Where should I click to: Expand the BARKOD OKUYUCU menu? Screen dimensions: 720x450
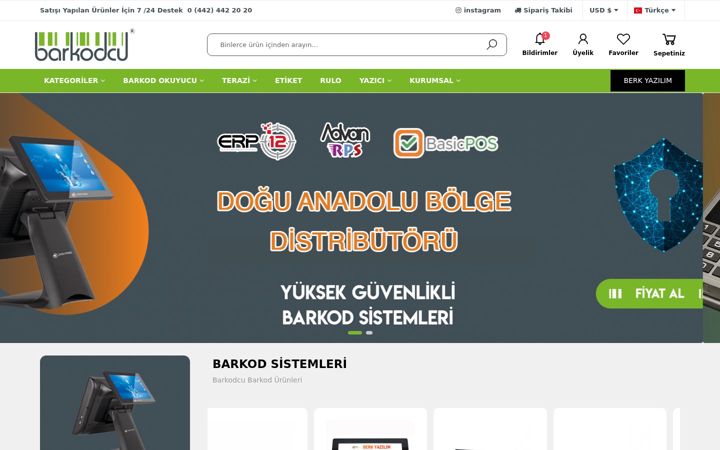pyautogui.click(x=163, y=80)
